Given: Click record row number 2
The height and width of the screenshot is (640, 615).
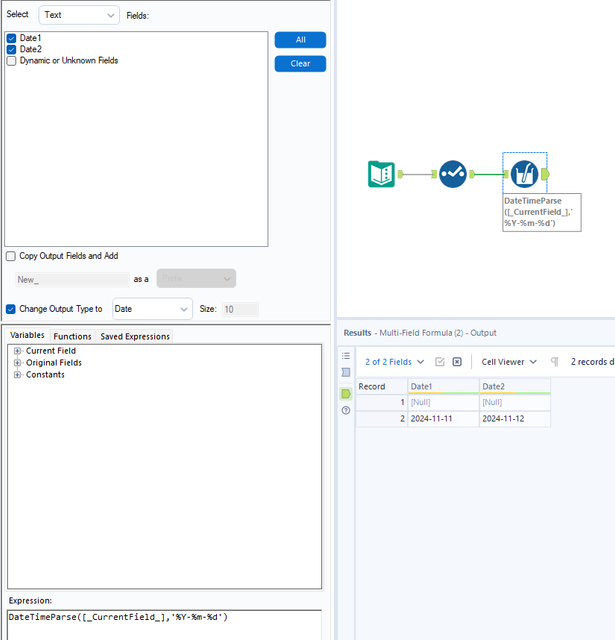Looking at the screenshot, I should pos(382,419).
